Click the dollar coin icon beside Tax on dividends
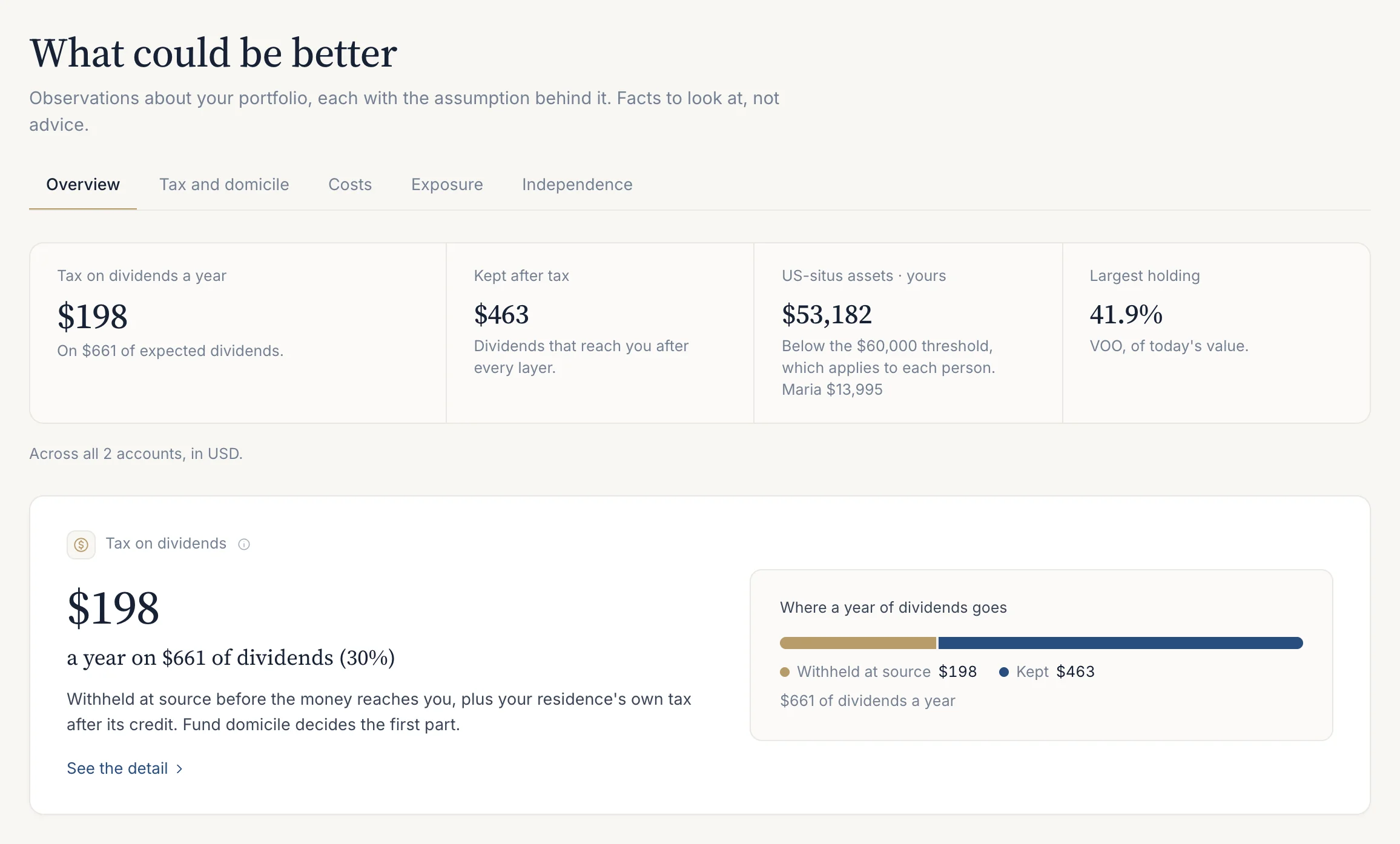Screen dimensions: 1400x844 coord(81,545)
